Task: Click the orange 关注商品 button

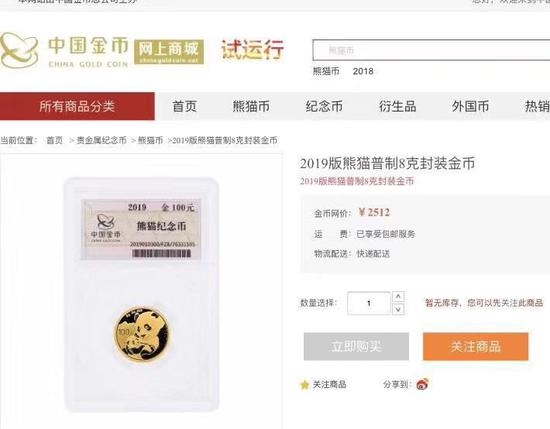Action: [476, 347]
